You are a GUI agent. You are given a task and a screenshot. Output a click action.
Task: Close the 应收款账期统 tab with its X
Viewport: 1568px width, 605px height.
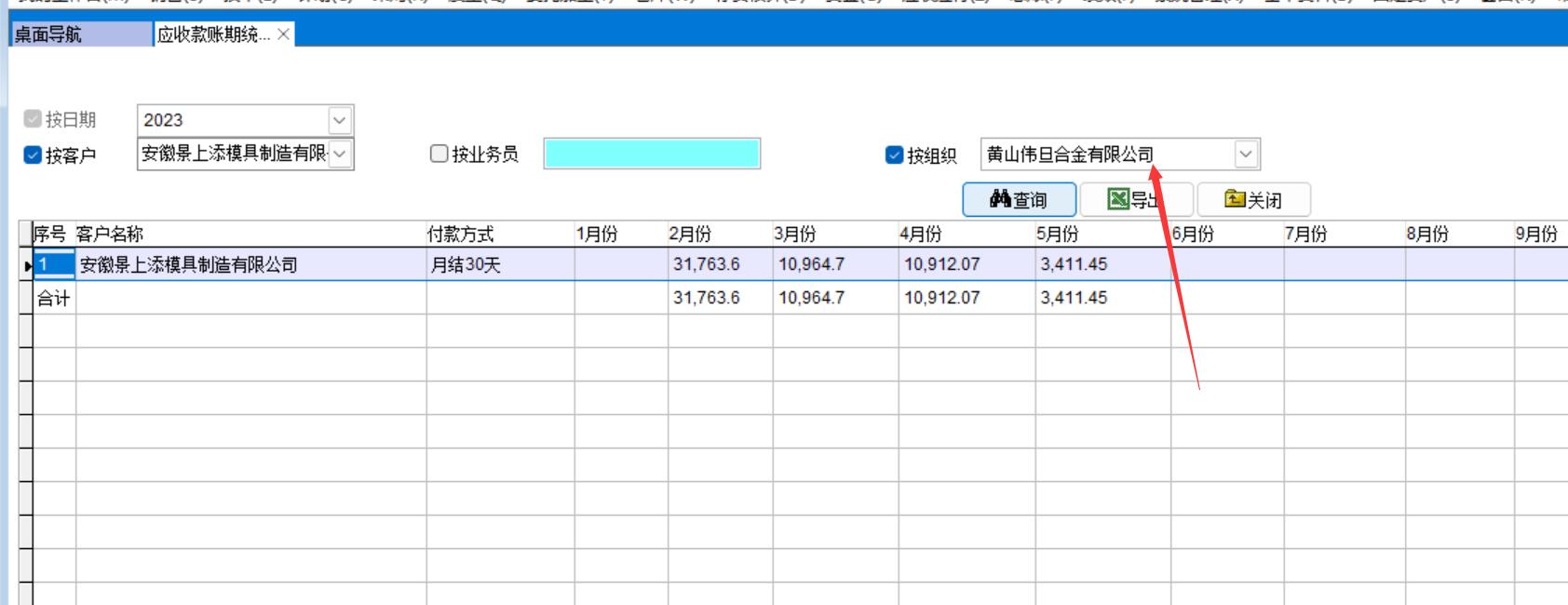click(x=284, y=34)
